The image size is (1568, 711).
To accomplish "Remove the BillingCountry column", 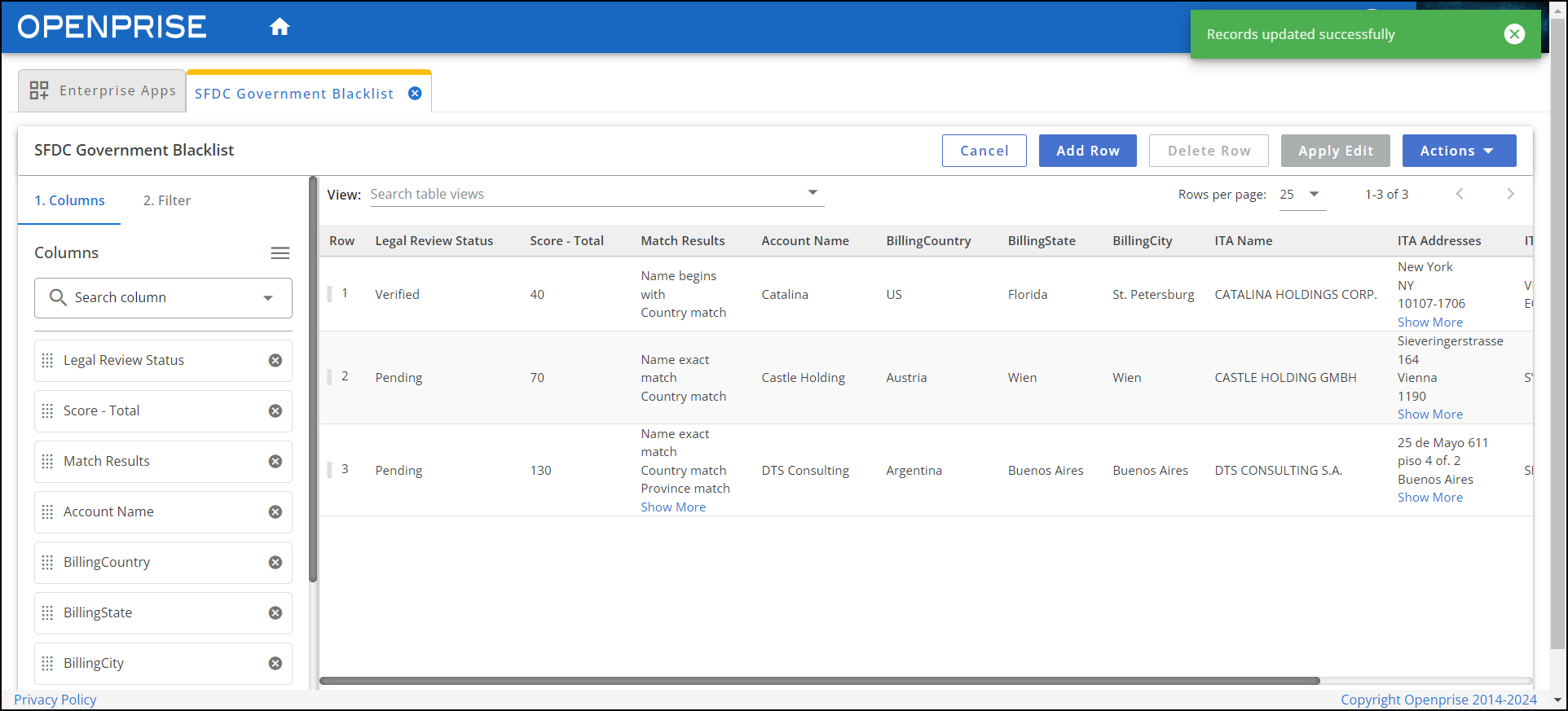I will 275,563.
